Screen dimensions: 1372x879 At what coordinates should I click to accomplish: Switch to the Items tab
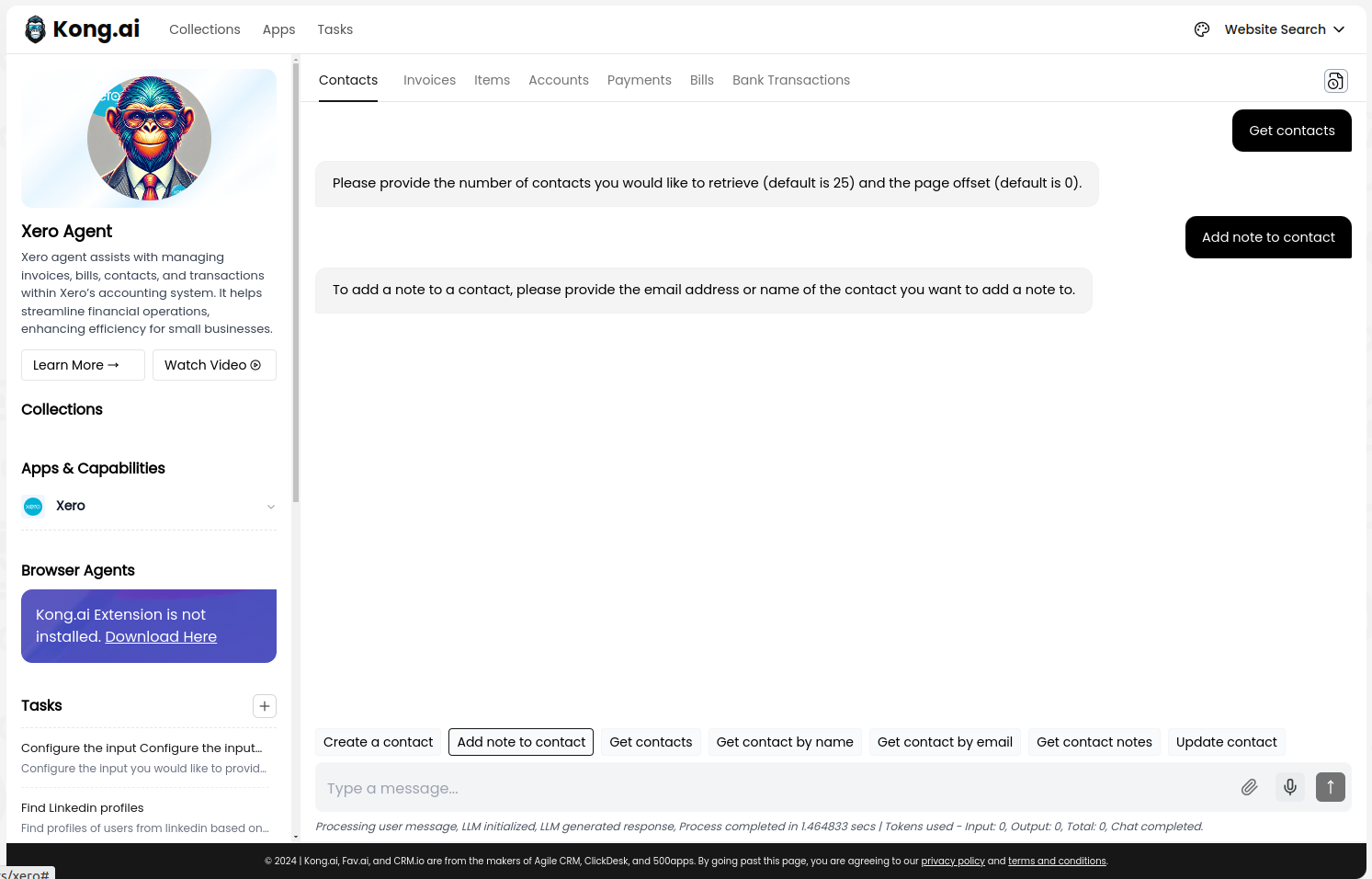pos(492,80)
